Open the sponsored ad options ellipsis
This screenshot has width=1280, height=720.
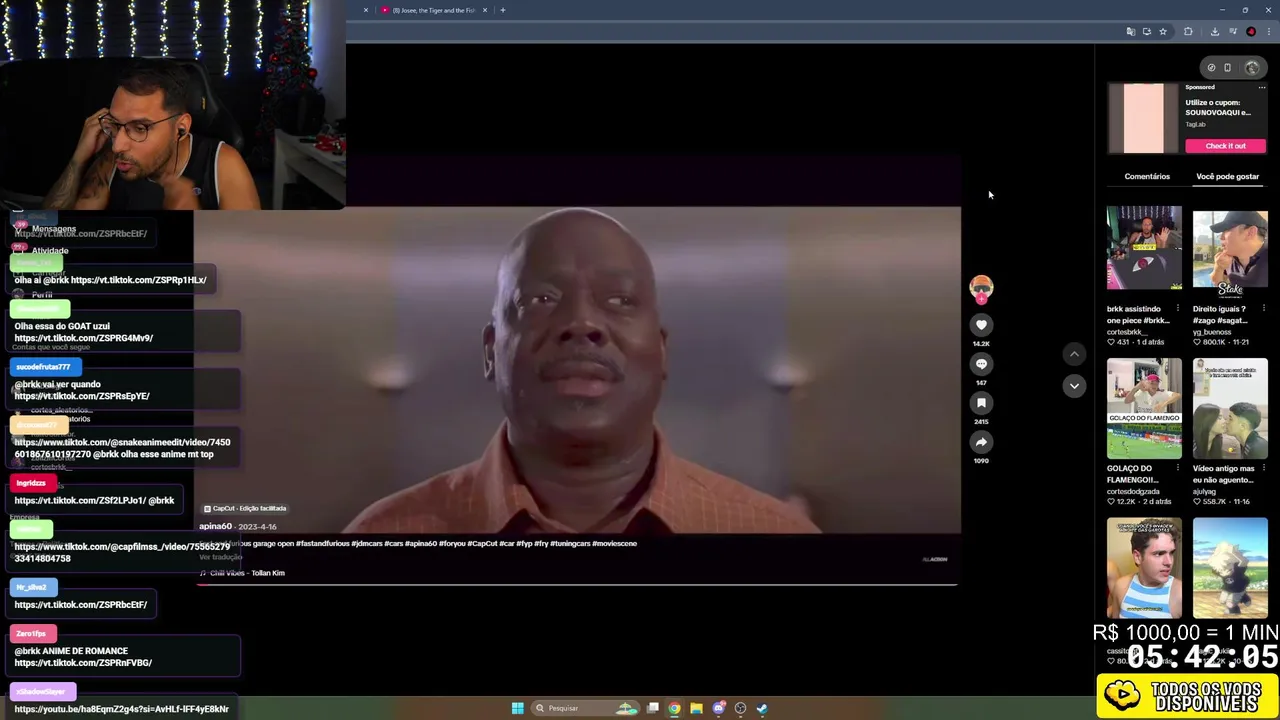point(1261,88)
